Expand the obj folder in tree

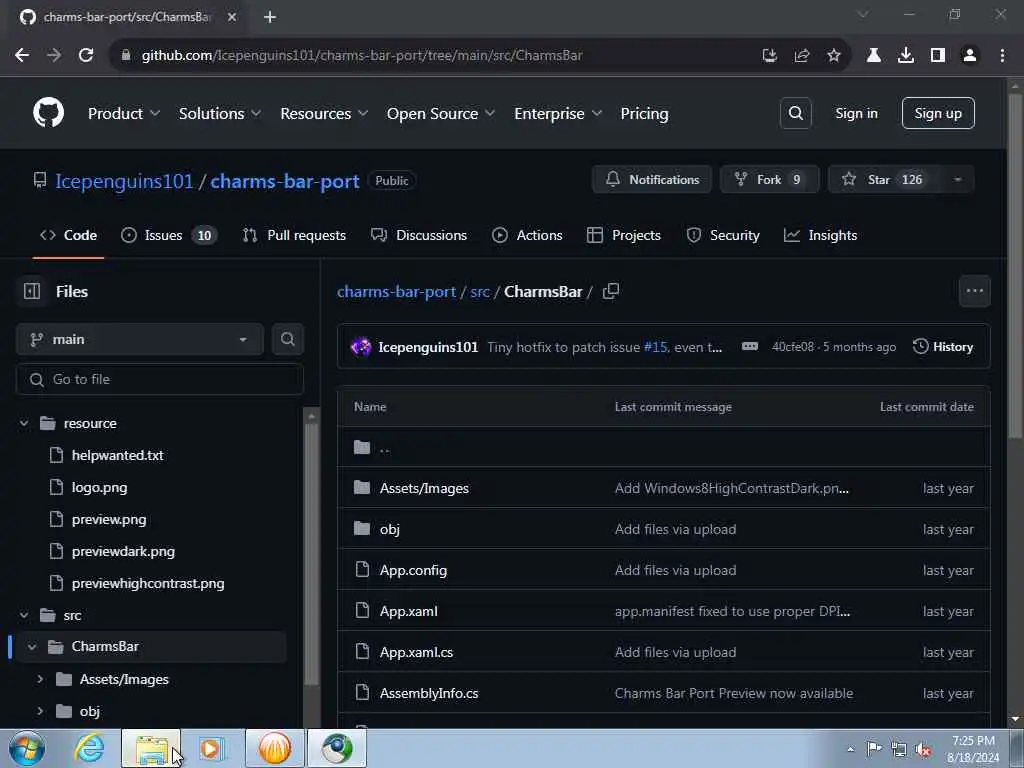pyautogui.click(x=40, y=711)
